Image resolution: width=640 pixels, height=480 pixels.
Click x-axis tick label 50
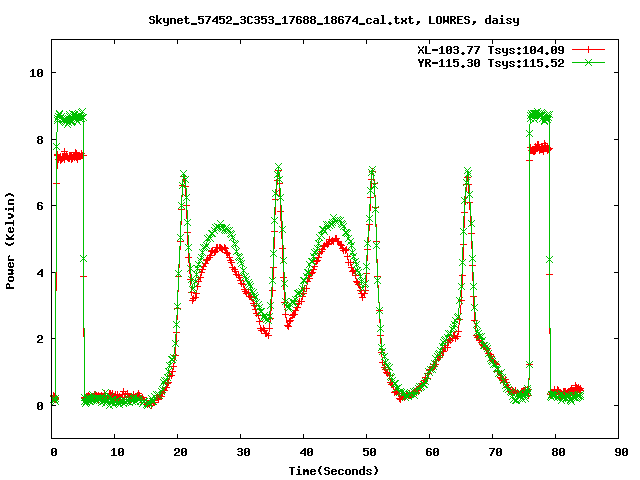369,452
